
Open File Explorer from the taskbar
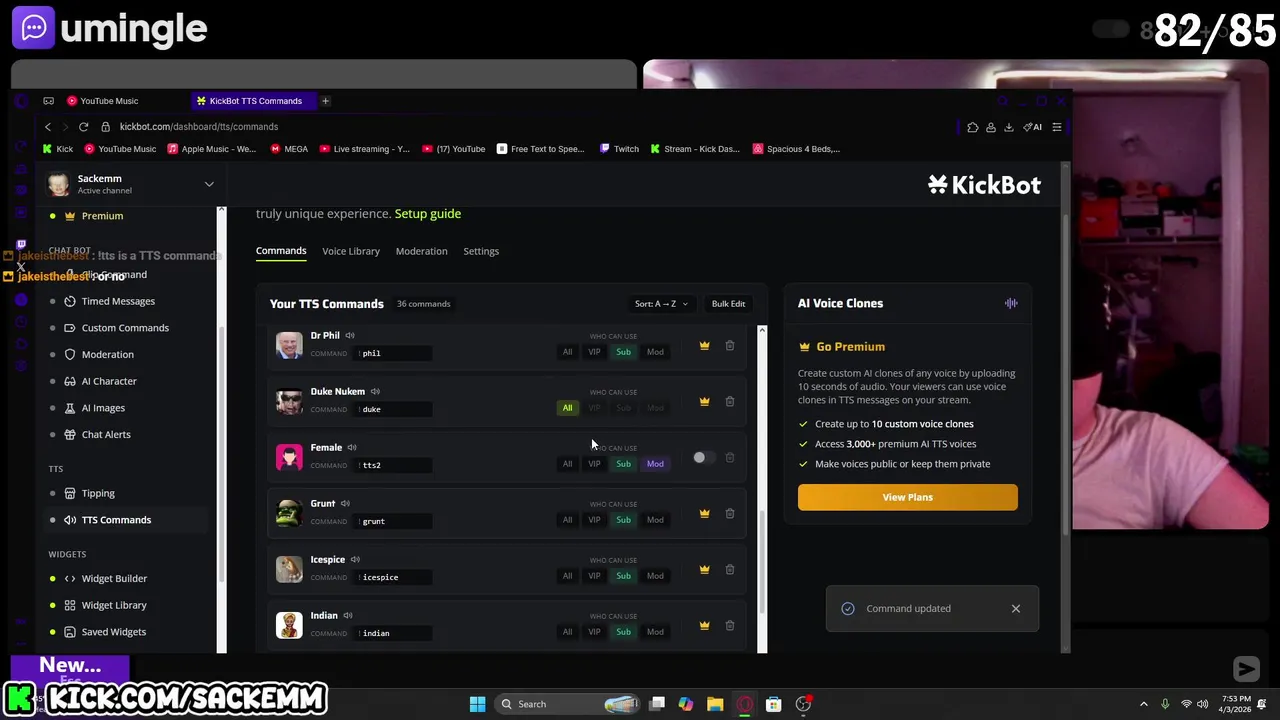tap(715, 704)
